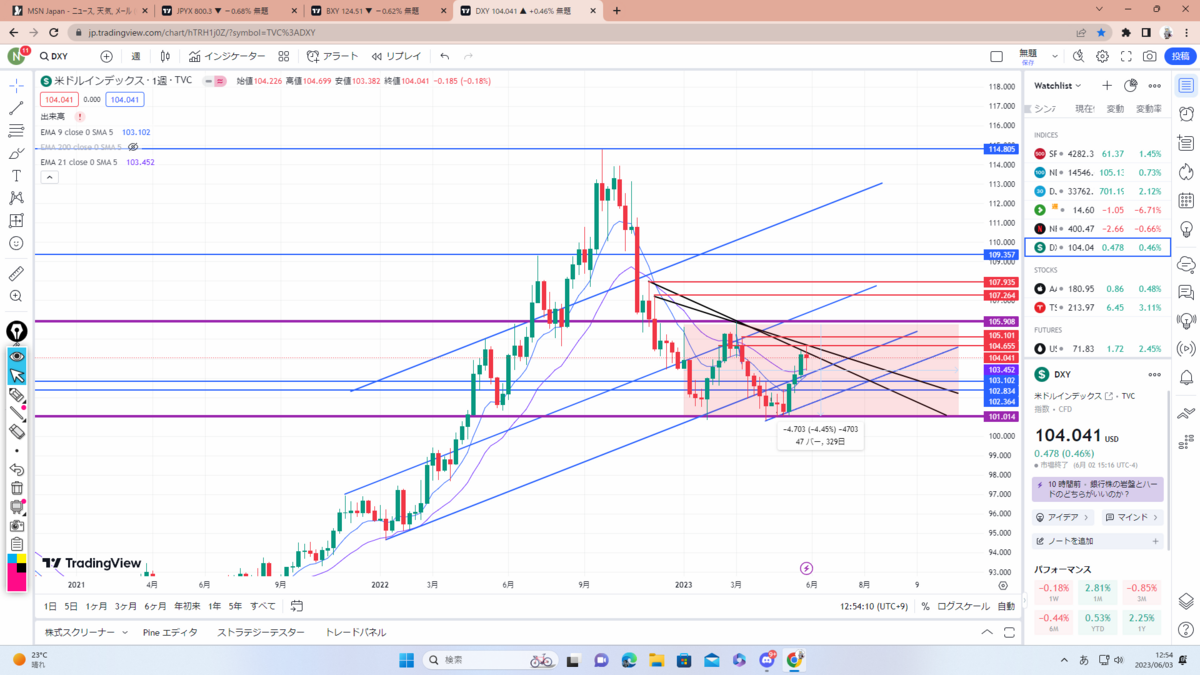Click the pen nib extension icon
This screenshot has width=1200, height=675.
tap(16, 332)
